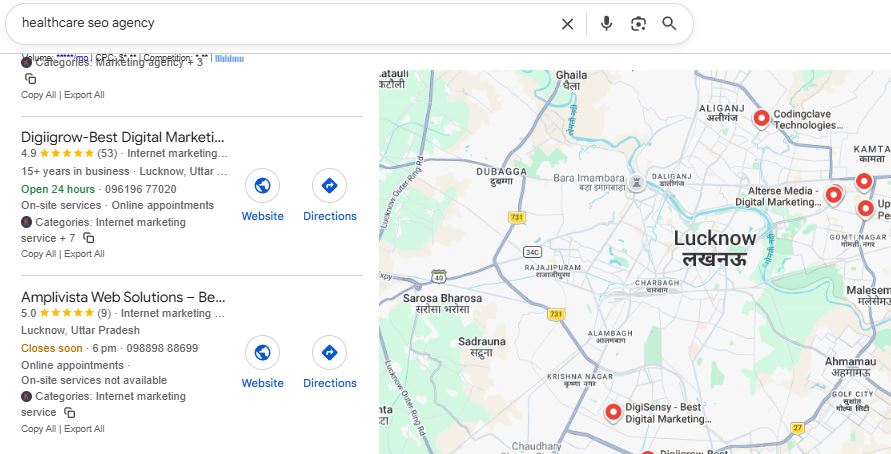Open the Directions arrow icon for Amplivista
This screenshot has height=454, width=891.
point(330,352)
